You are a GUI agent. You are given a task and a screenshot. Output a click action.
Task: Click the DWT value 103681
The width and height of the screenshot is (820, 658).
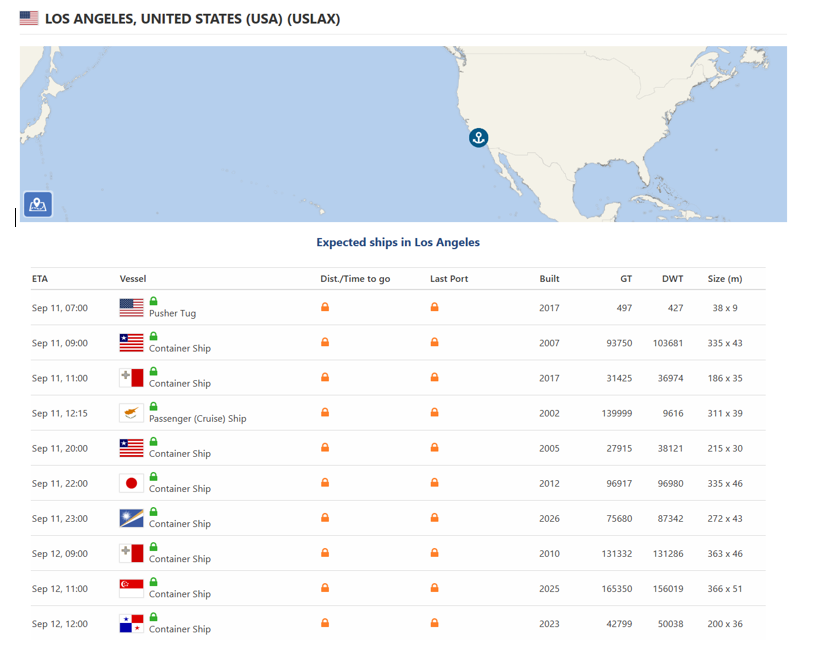(x=668, y=343)
